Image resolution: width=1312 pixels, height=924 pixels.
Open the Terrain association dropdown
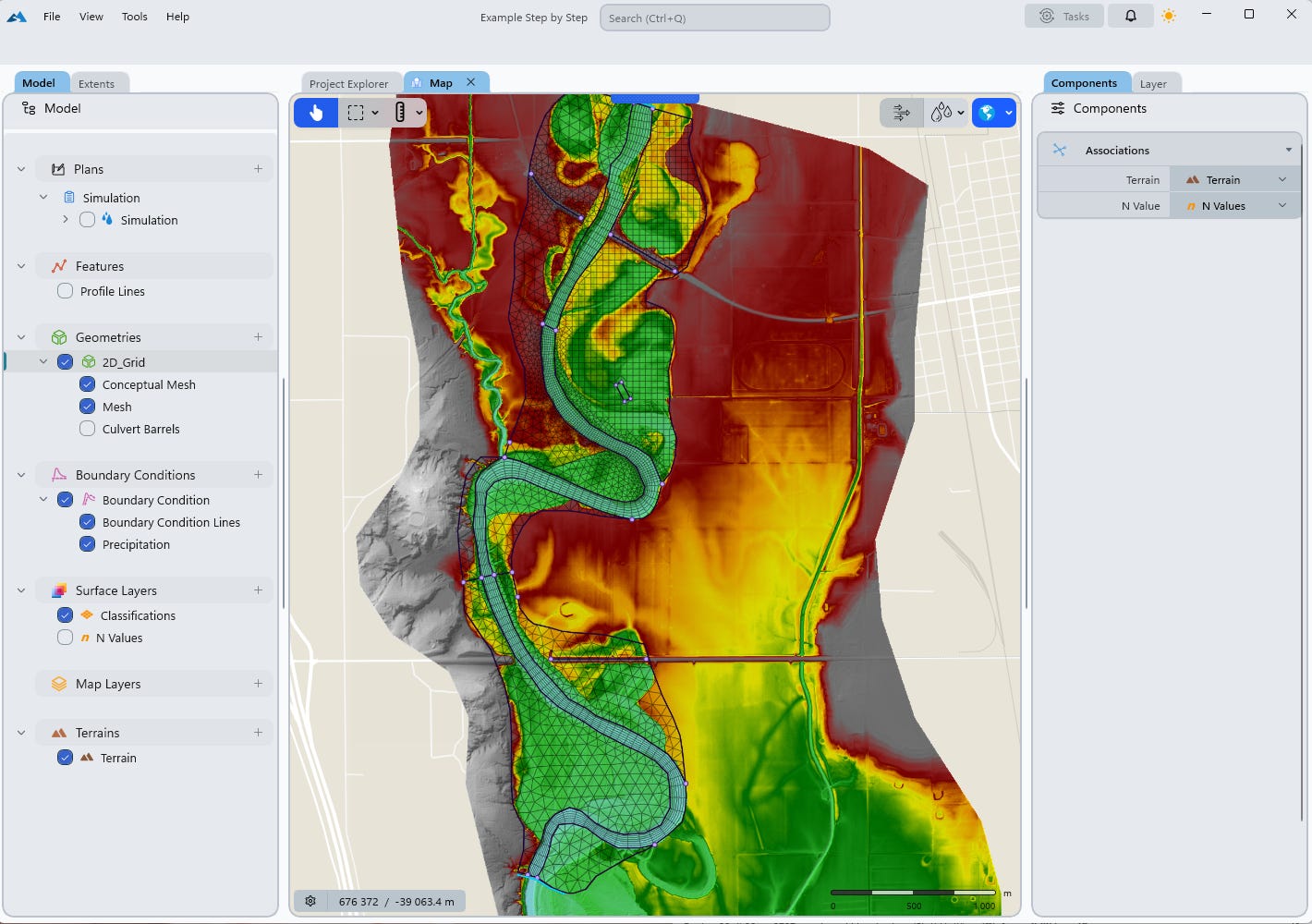tap(1235, 180)
